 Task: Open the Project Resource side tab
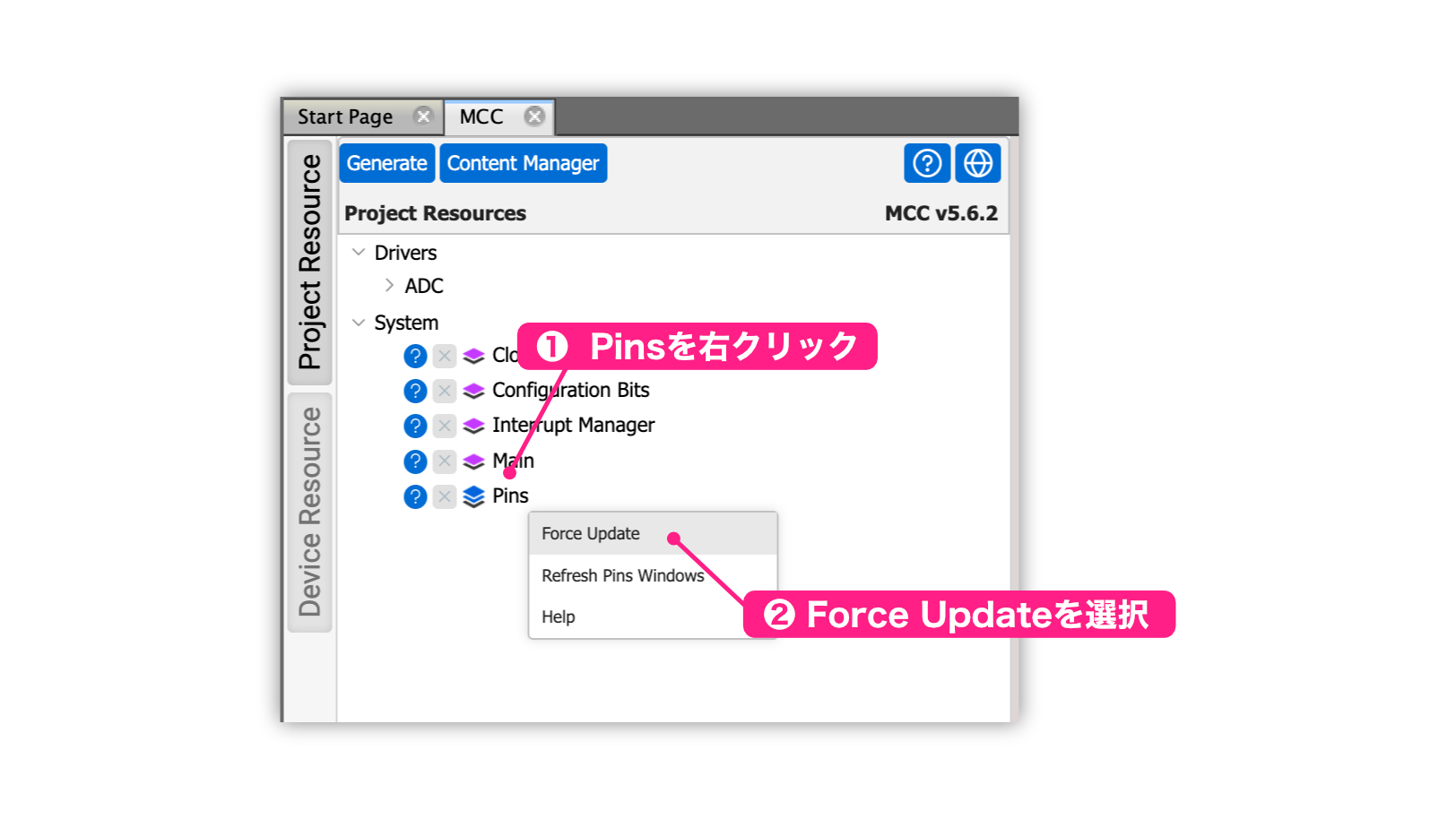tap(310, 262)
